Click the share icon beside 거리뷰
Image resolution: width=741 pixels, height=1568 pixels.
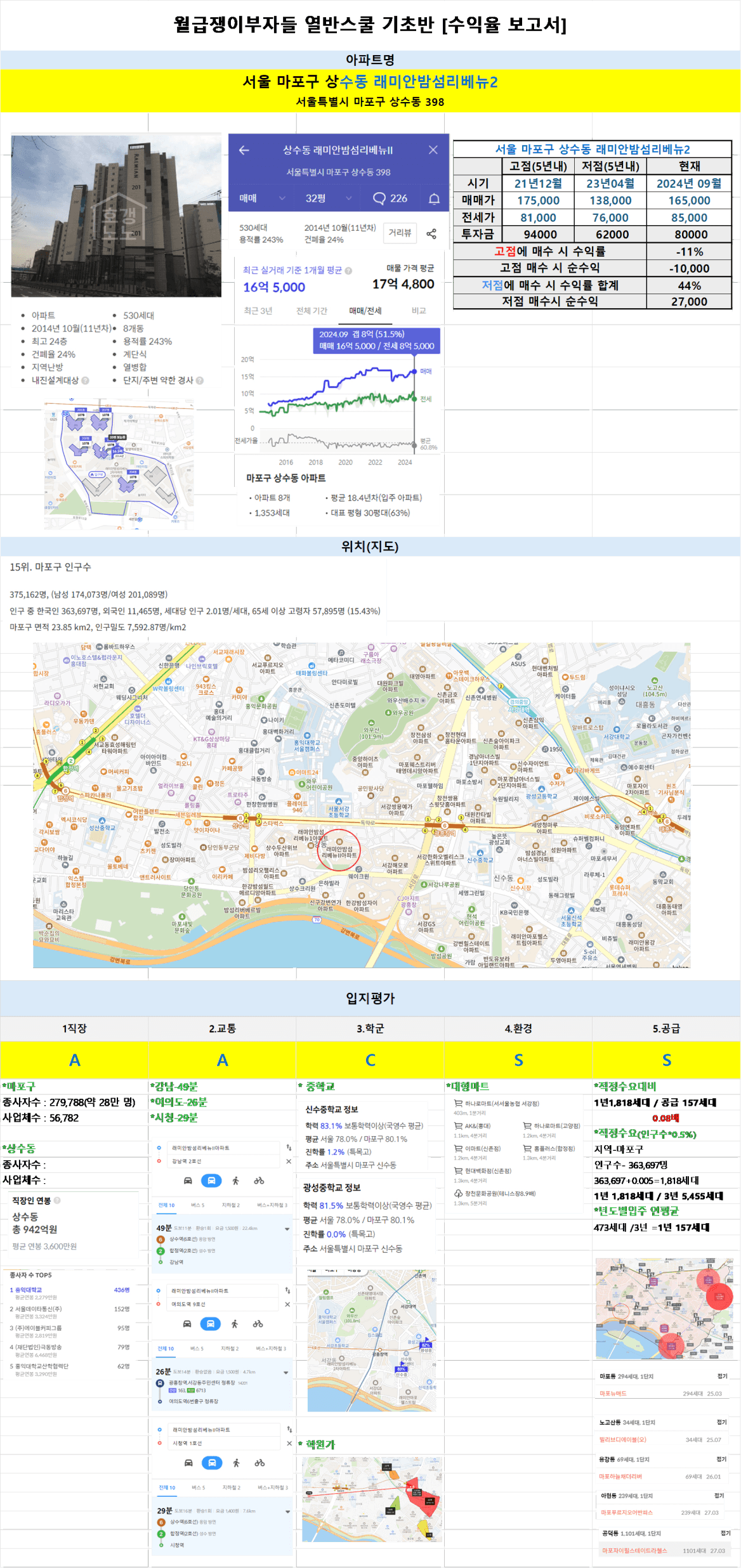431,234
